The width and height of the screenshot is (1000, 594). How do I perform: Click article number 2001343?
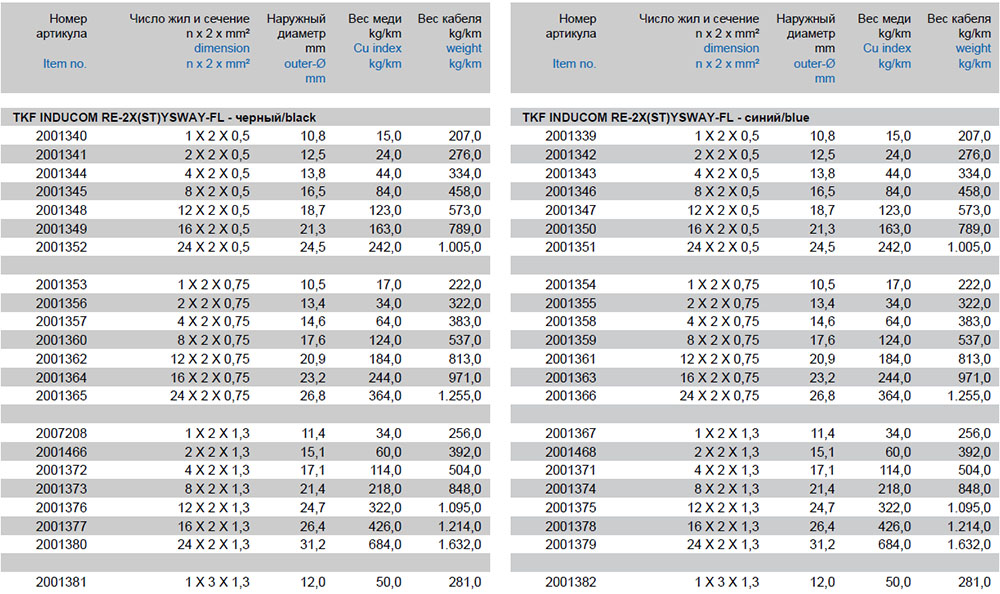pyautogui.click(x=571, y=173)
